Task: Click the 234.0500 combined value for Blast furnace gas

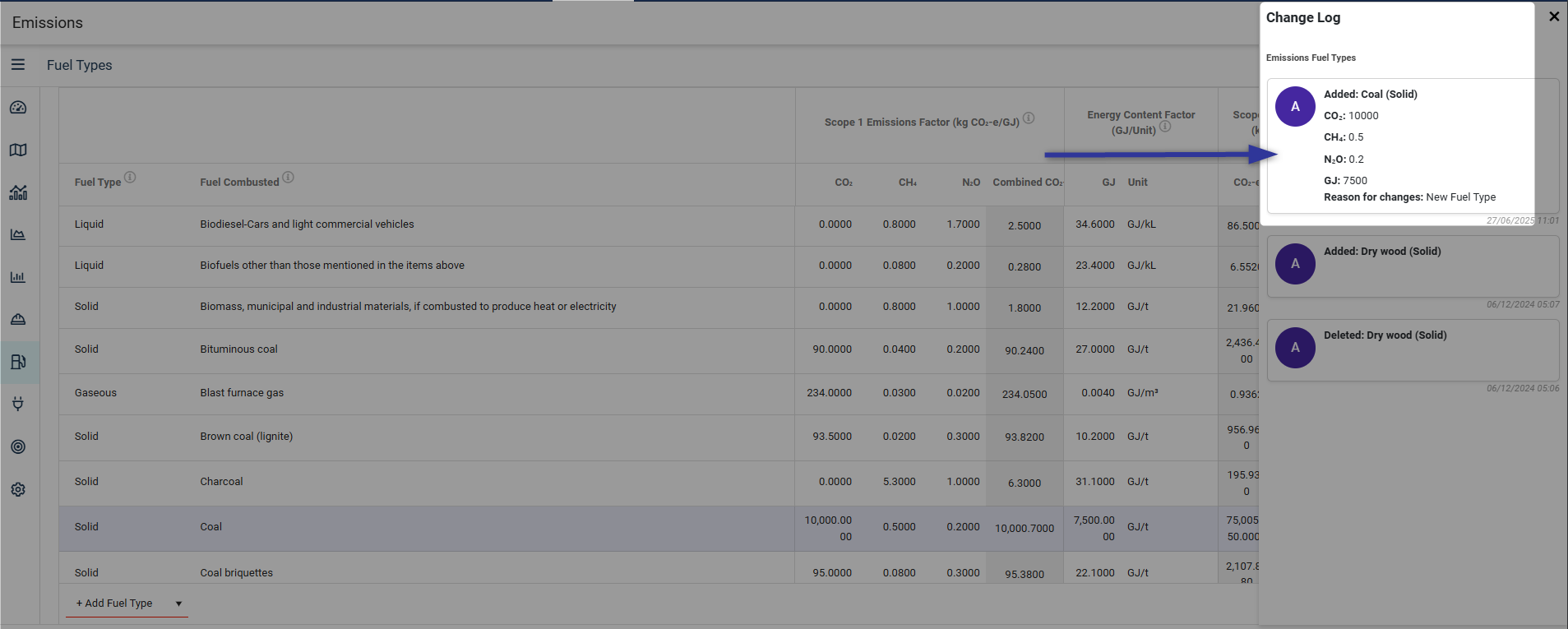Action: point(1025,395)
